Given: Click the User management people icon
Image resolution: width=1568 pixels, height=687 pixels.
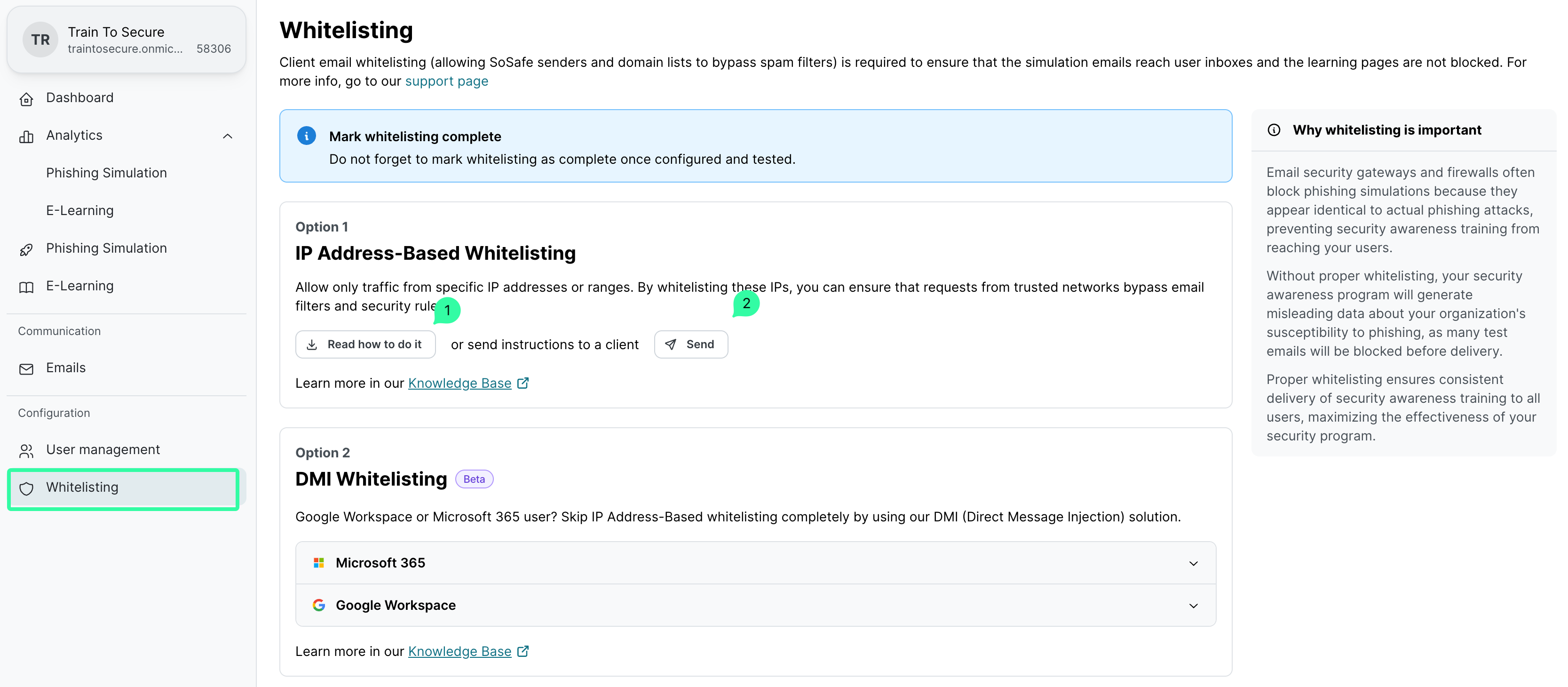Looking at the screenshot, I should (x=26, y=450).
